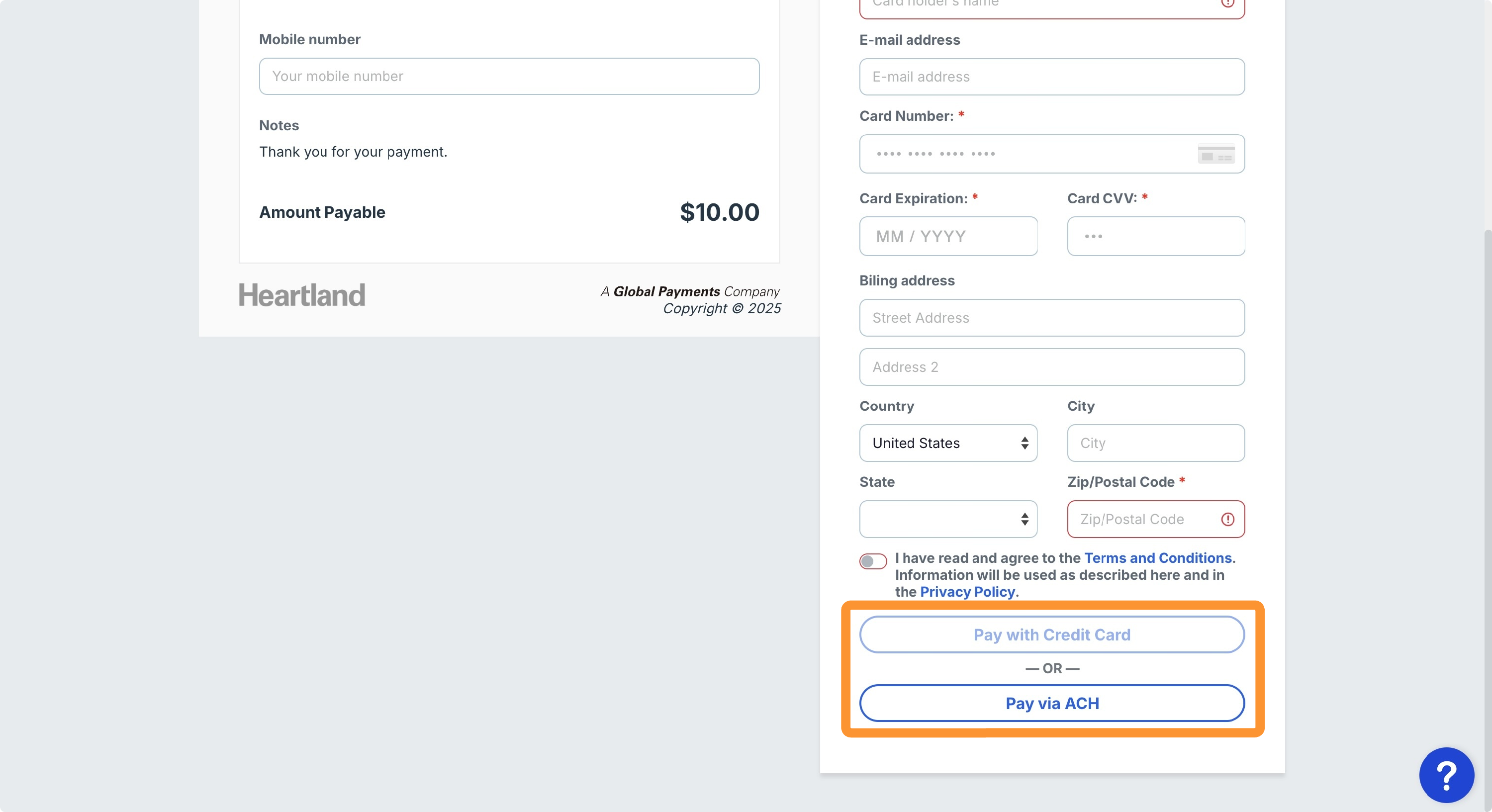Click the Heartland logo
Image resolution: width=1492 pixels, height=812 pixels.
pyautogui.click(x=302, y=295)
